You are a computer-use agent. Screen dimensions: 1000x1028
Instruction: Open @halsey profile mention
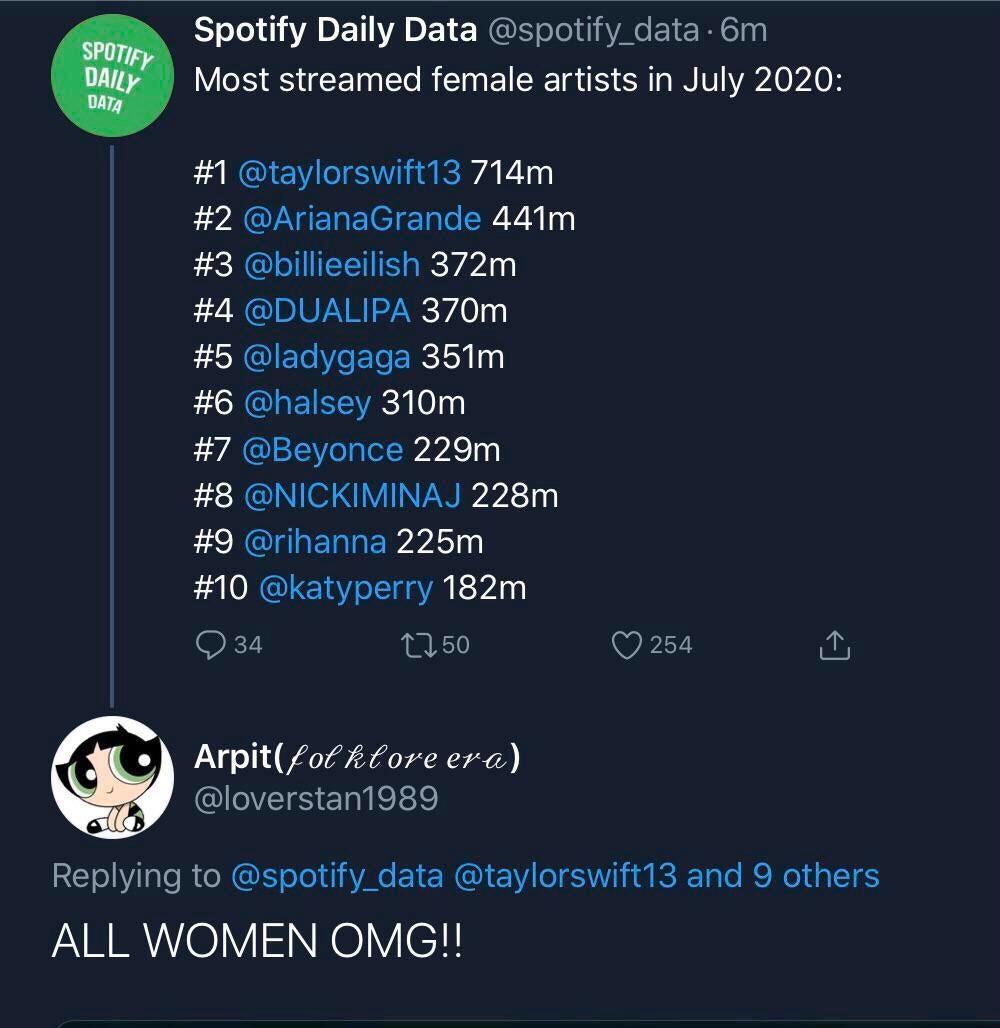tap(306, 403)
